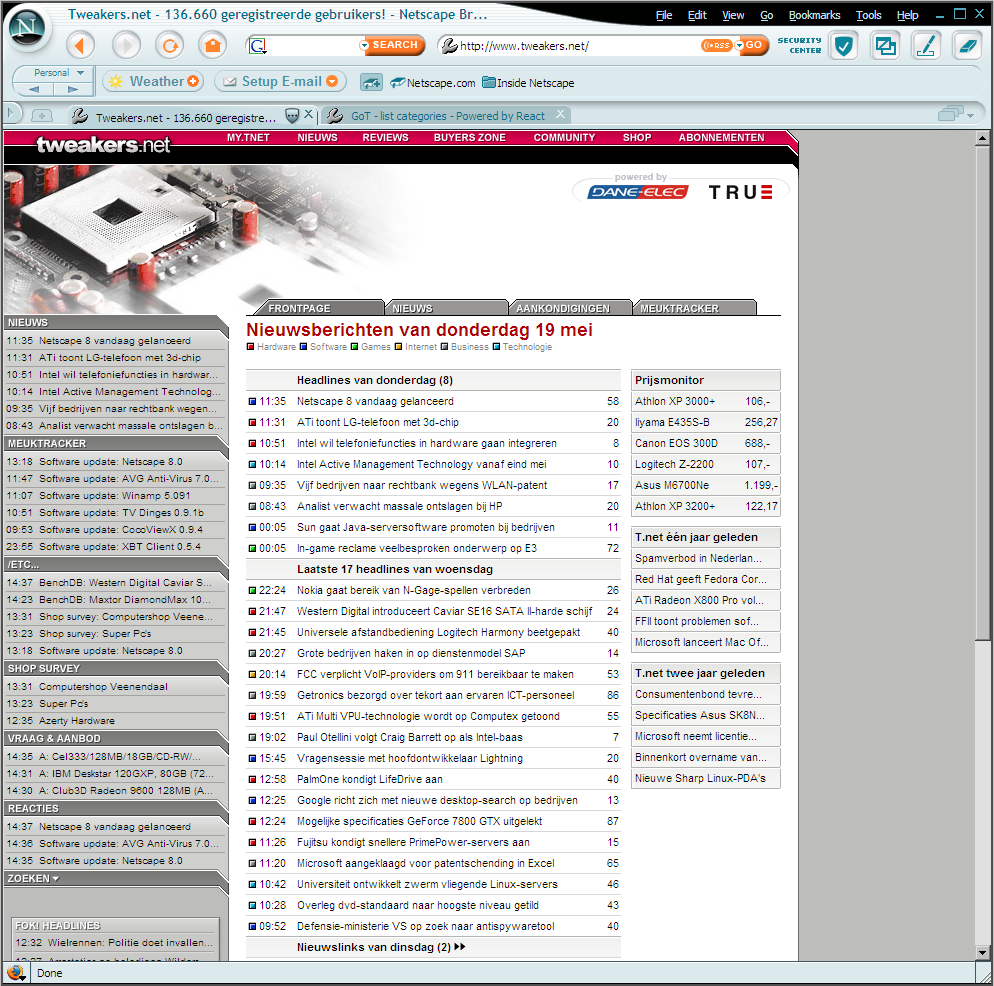Open headline Netscape 8 vandaag gelanceerd

(x=375, y=401)
